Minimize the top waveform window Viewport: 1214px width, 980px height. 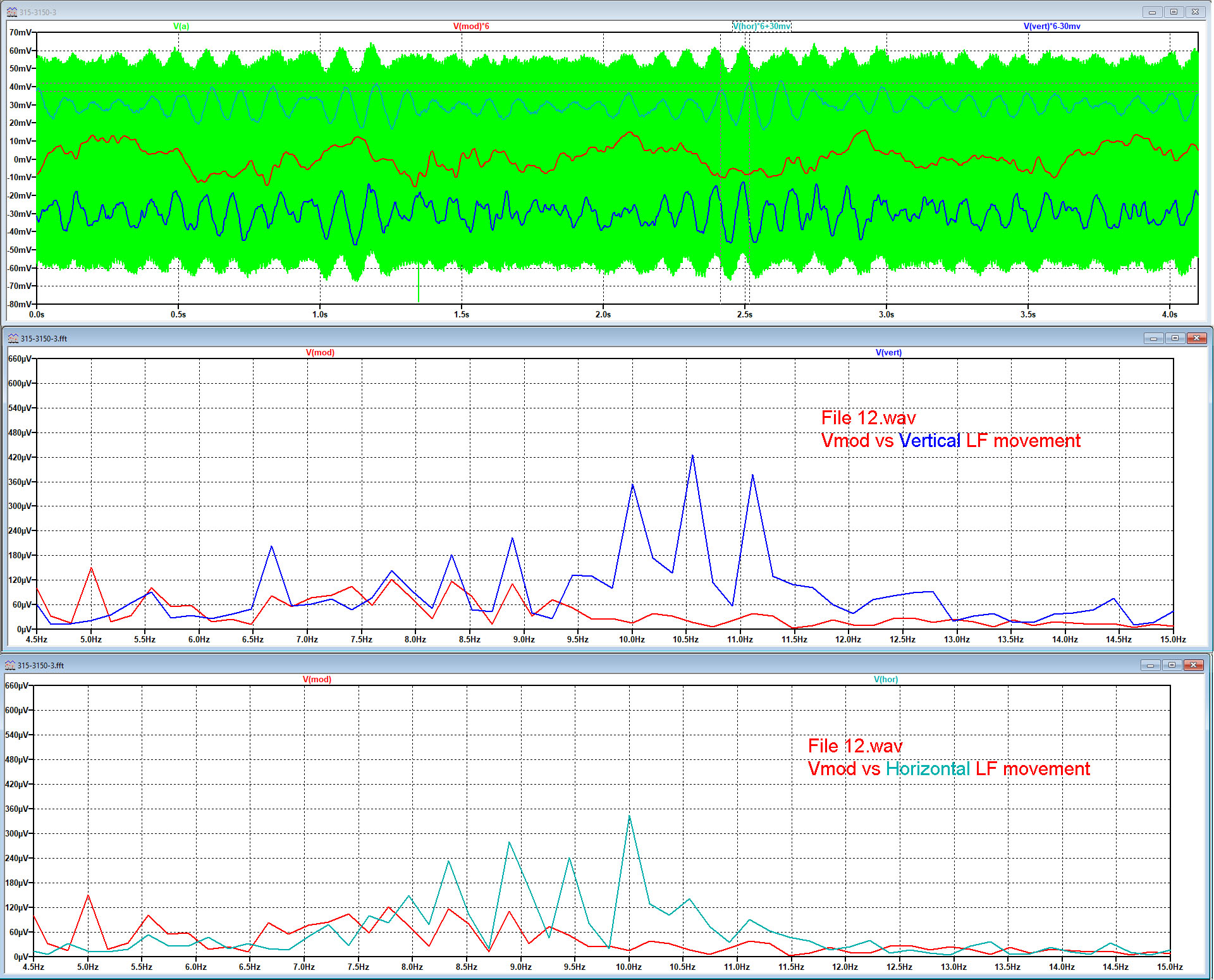click(x=1152, y=12)
